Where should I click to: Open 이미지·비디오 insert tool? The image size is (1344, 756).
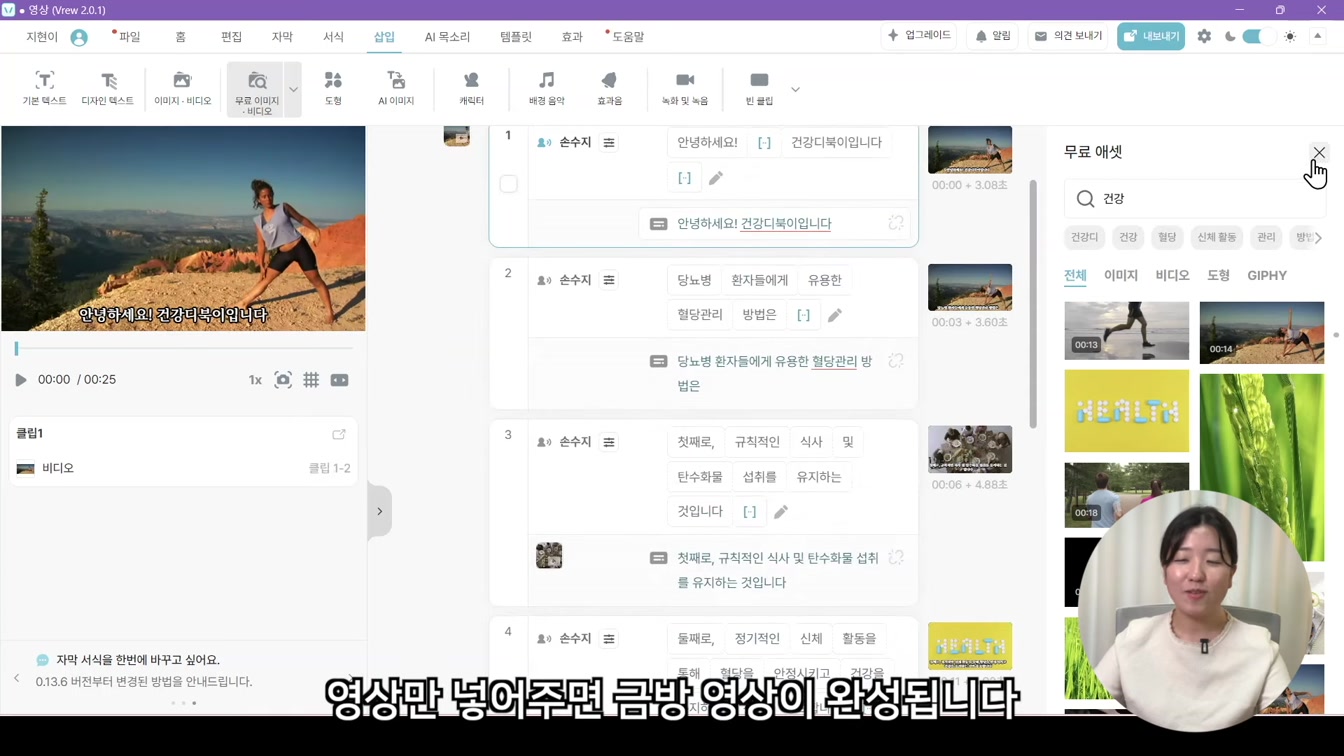(182, 89)
